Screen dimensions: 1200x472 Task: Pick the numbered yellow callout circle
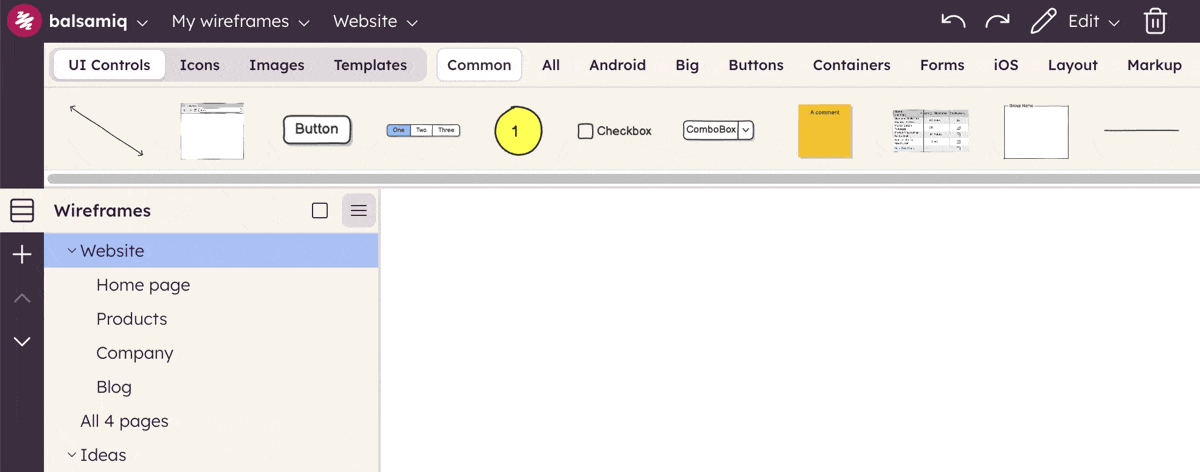pyautogui.click(x=518, y=131)
